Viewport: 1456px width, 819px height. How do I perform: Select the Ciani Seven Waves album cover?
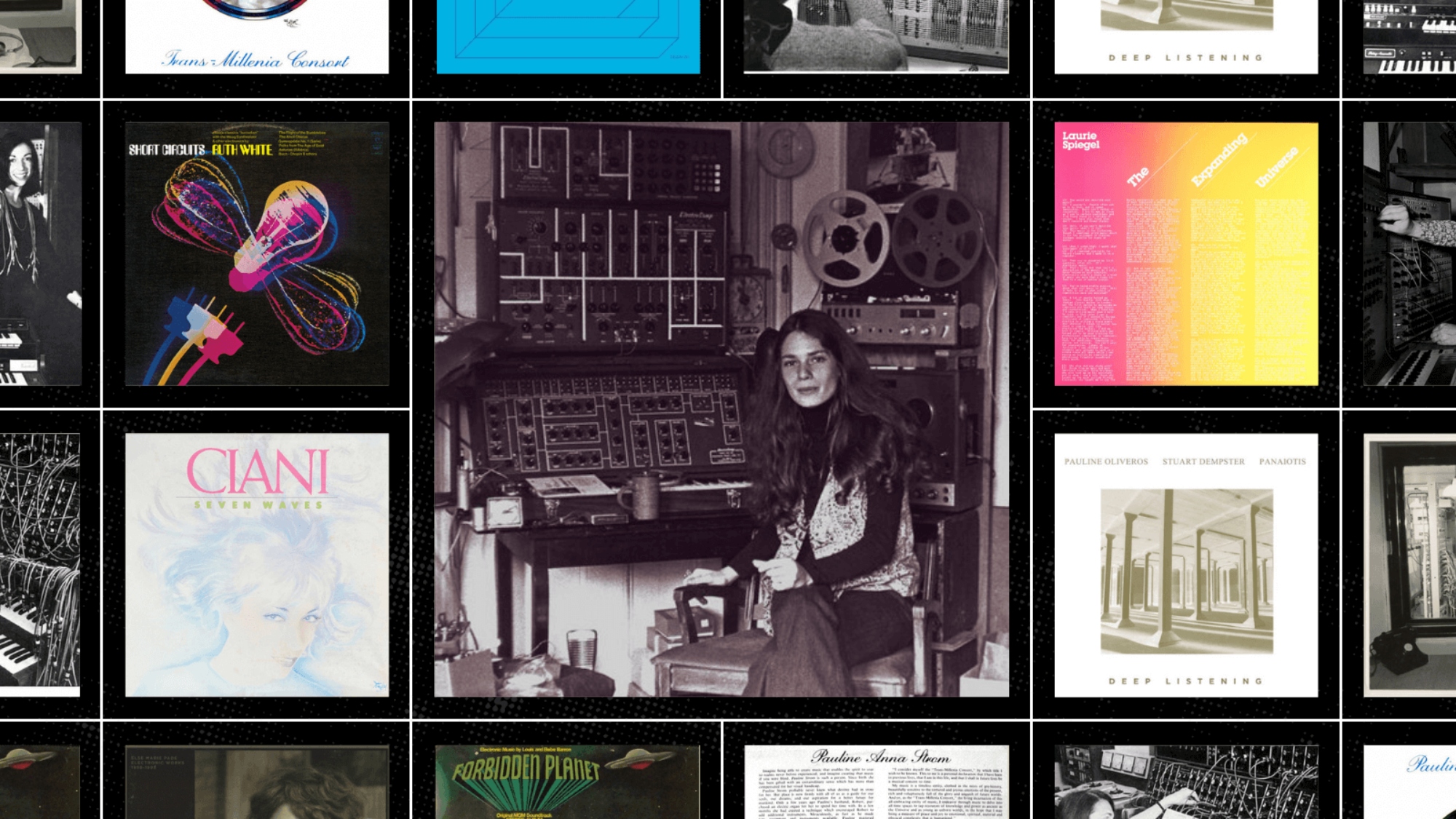(x=257, y=565)
